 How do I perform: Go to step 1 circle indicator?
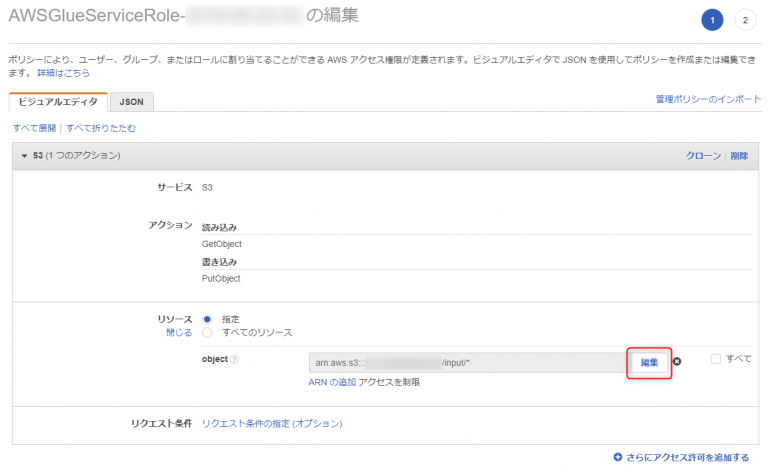tap(712, 20)
